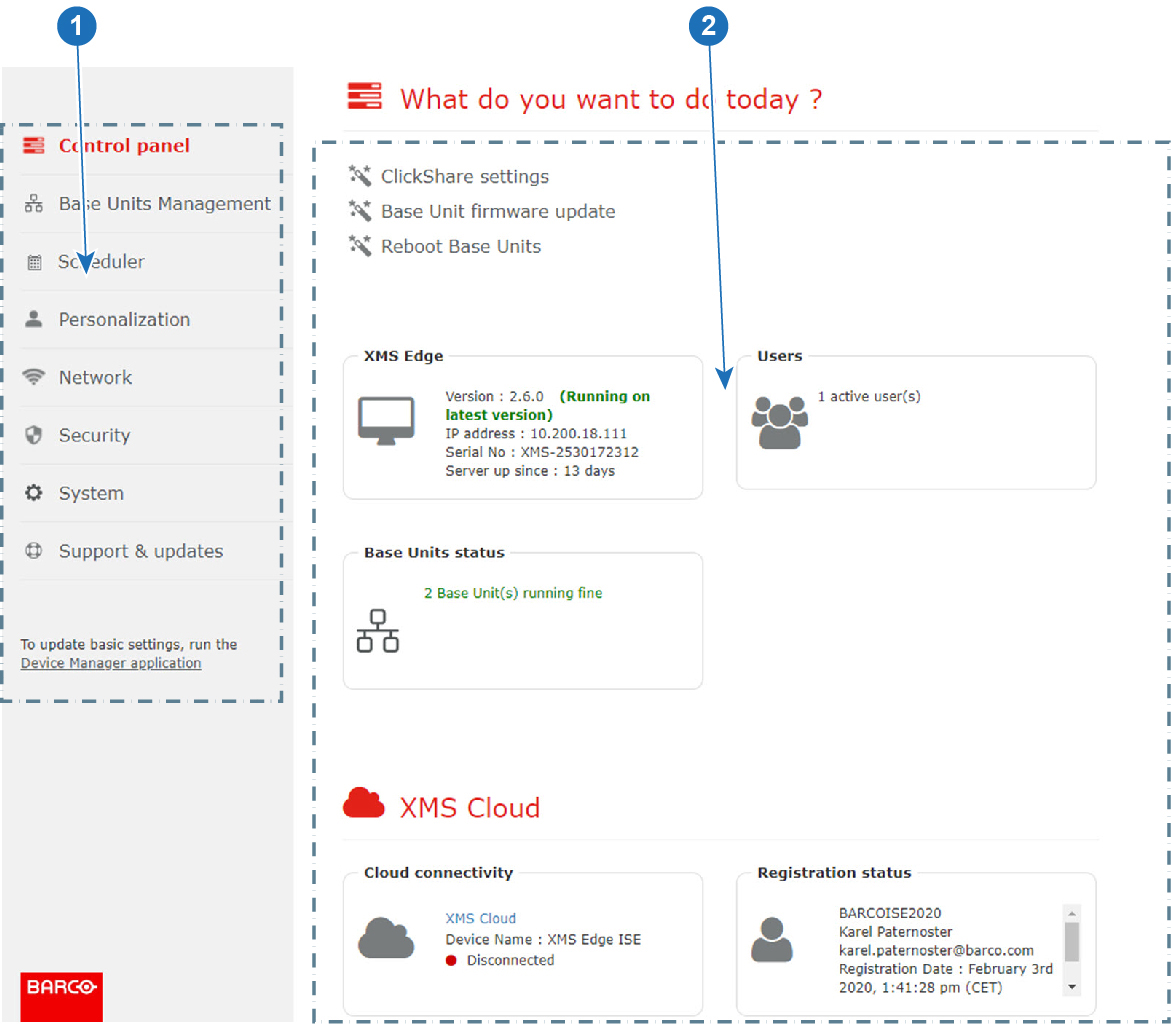Click the red XMS Cloud heading icon

coord(364,803)
